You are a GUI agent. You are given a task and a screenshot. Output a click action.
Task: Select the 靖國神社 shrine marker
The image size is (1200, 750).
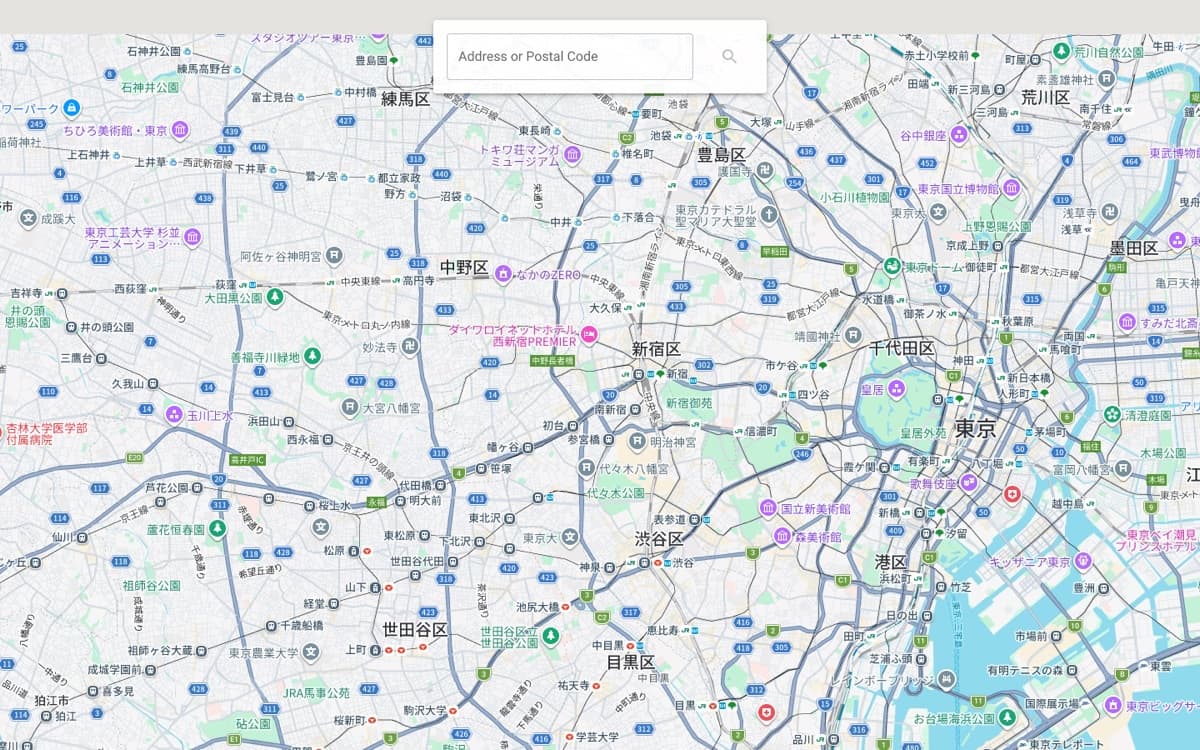pos(852,335)
